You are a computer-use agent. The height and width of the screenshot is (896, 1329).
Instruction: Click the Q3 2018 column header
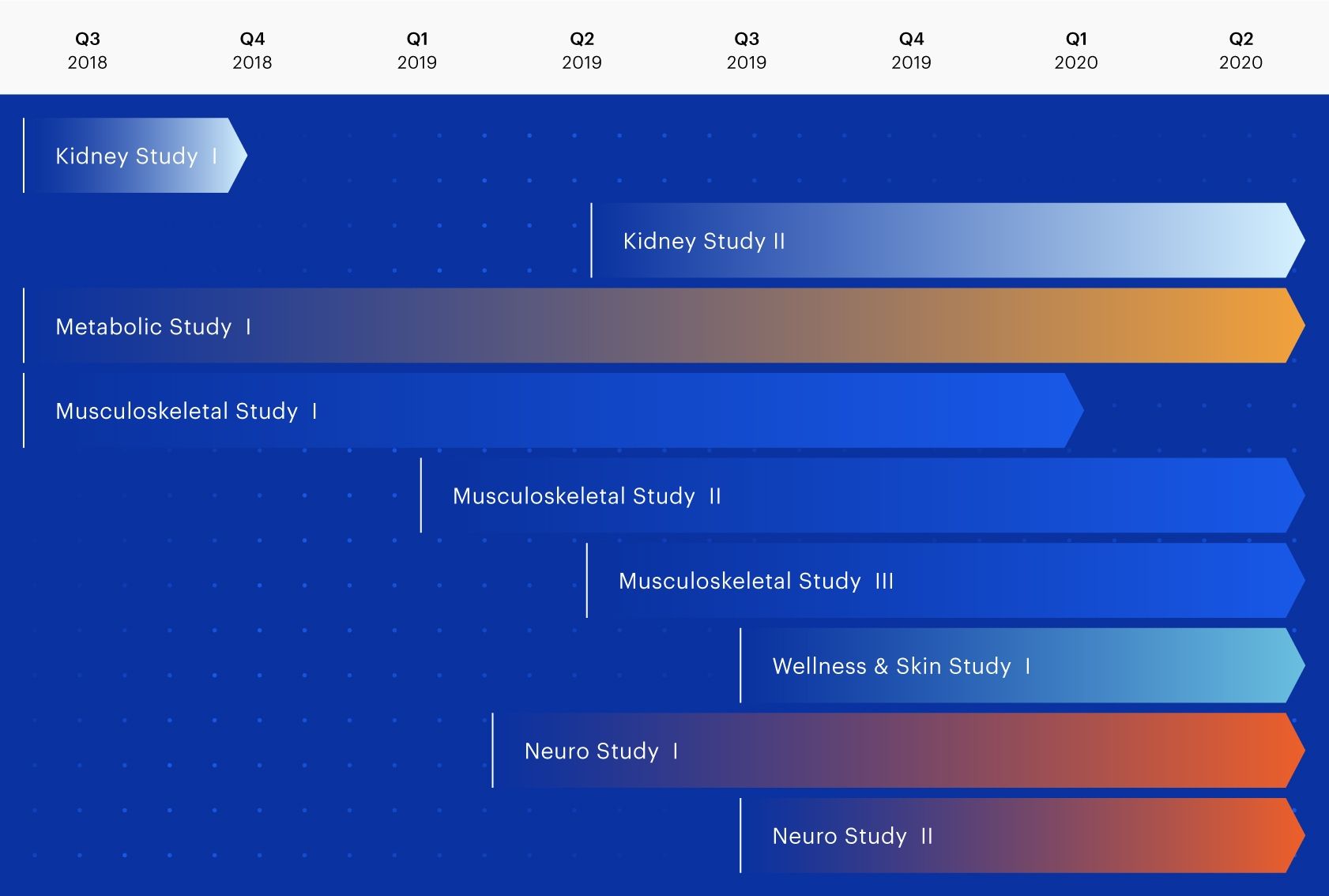(87, 51)
